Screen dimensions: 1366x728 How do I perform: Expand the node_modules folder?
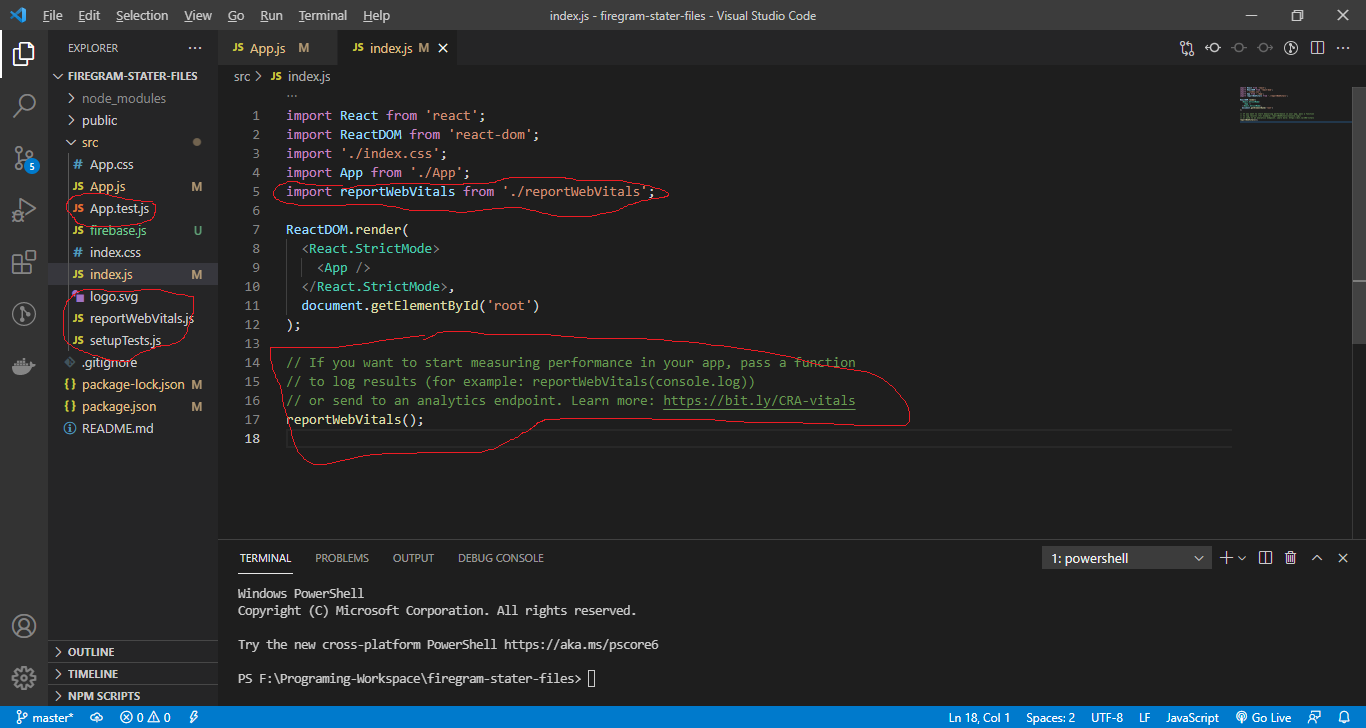(x=124, y=98)
